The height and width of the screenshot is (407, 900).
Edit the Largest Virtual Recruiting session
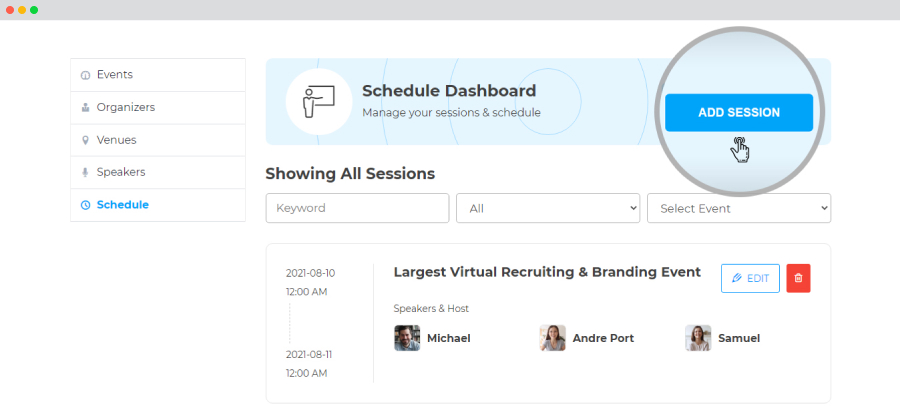[750, 278]
